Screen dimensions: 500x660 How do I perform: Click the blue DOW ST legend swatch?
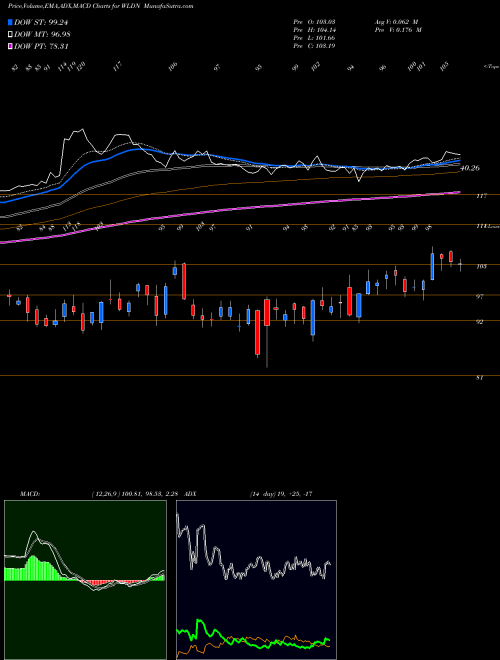(x=10, y=23)
